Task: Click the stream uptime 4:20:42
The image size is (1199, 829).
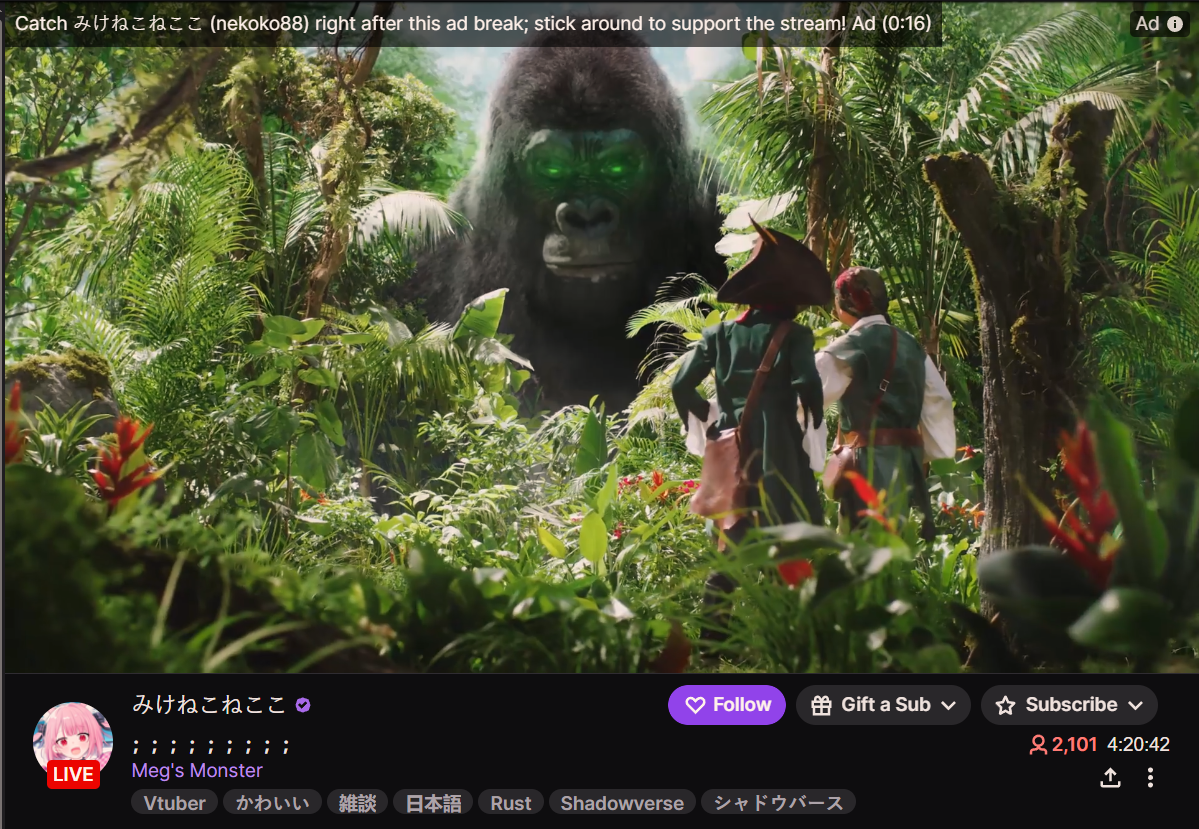Action: (1138, 744)
